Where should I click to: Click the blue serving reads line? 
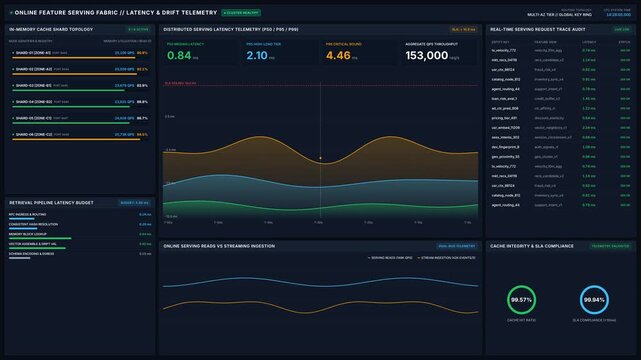pyautogui.click(x=320, y=285)
